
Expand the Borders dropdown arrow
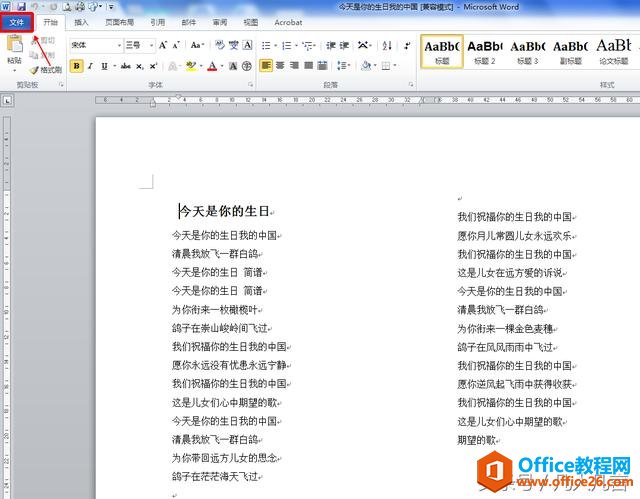pos(395,65)
